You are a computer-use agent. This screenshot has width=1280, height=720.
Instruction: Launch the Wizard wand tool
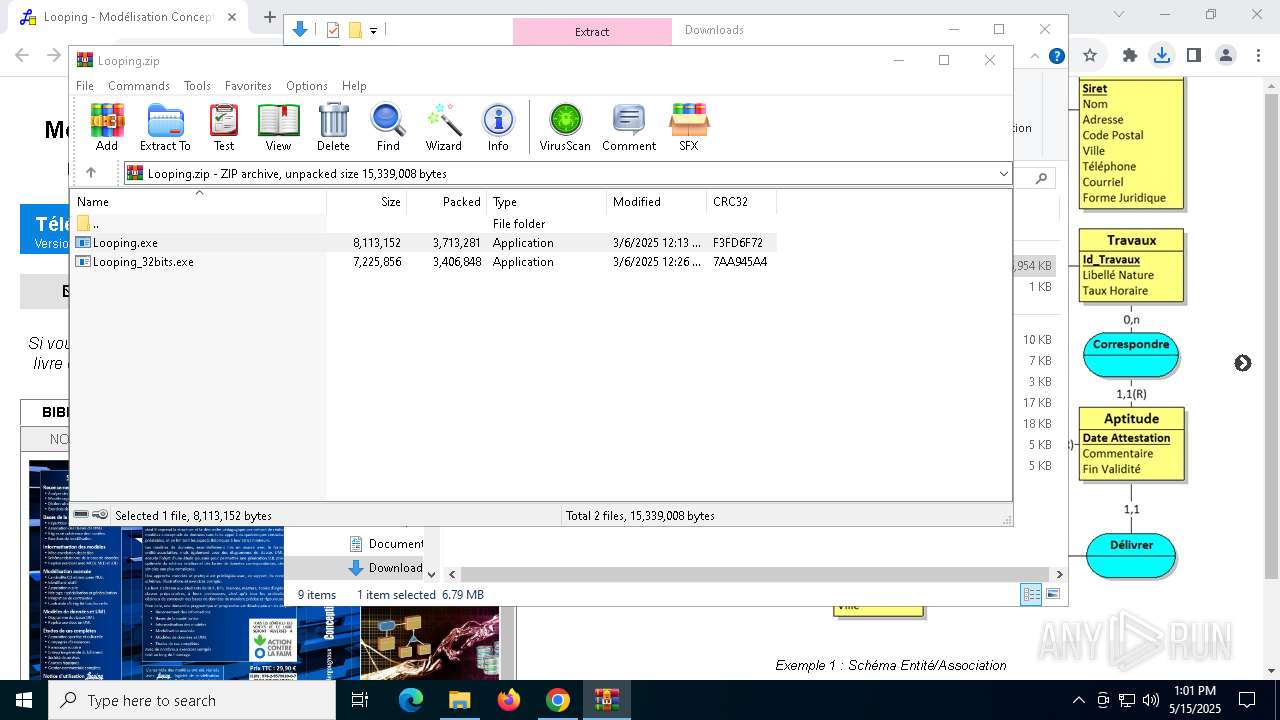(443, 127)
